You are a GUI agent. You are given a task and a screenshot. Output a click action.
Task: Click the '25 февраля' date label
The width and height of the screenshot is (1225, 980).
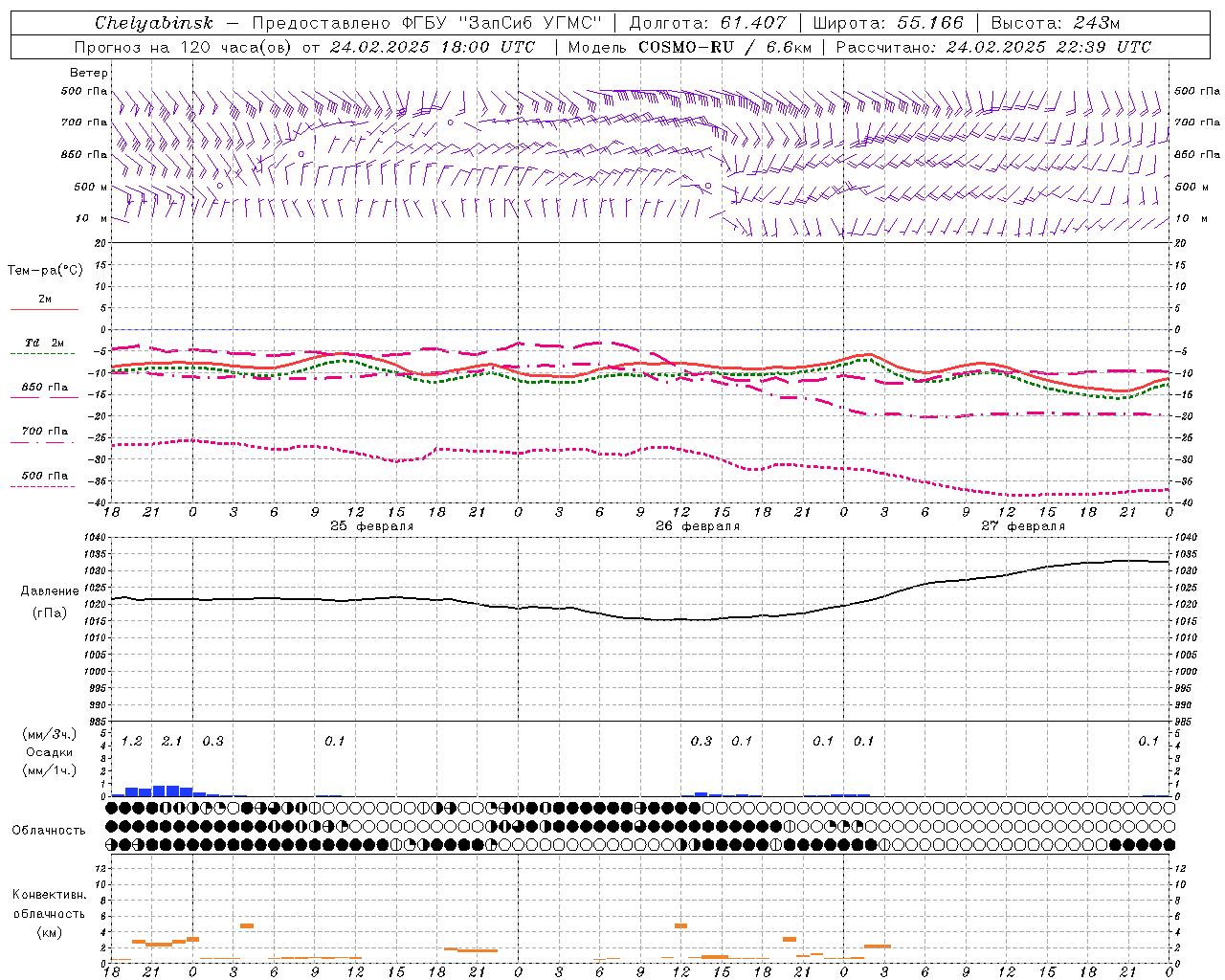coord(372,526)
